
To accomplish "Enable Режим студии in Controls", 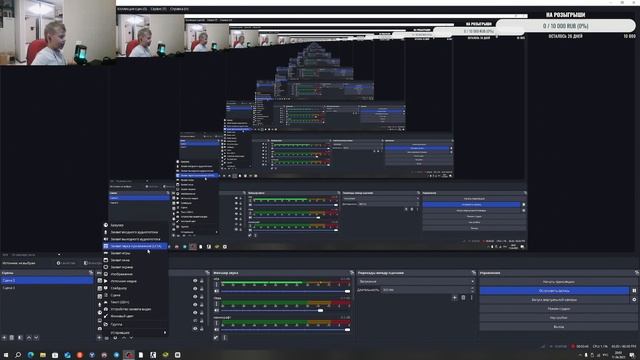I will point(558,309).
